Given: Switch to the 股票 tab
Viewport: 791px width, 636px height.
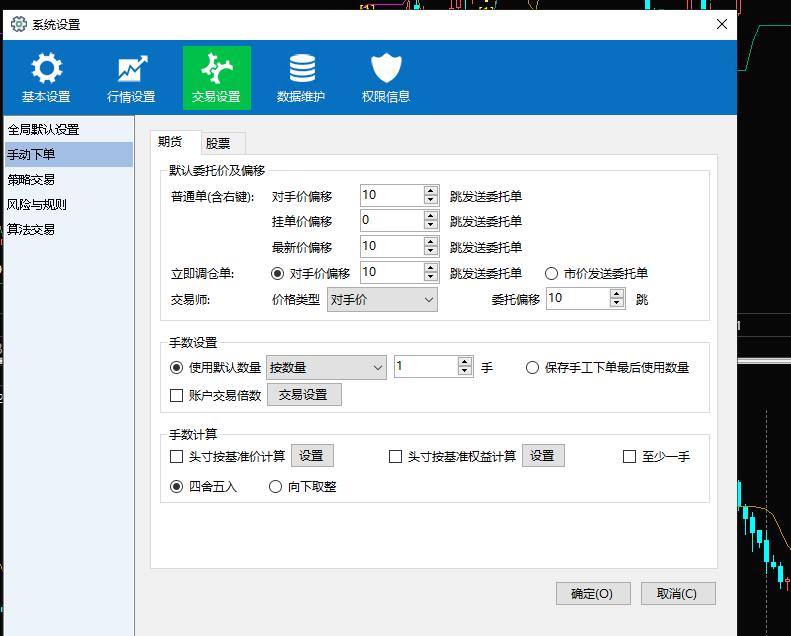Looking at the screenshot, I should click(218, 144).
